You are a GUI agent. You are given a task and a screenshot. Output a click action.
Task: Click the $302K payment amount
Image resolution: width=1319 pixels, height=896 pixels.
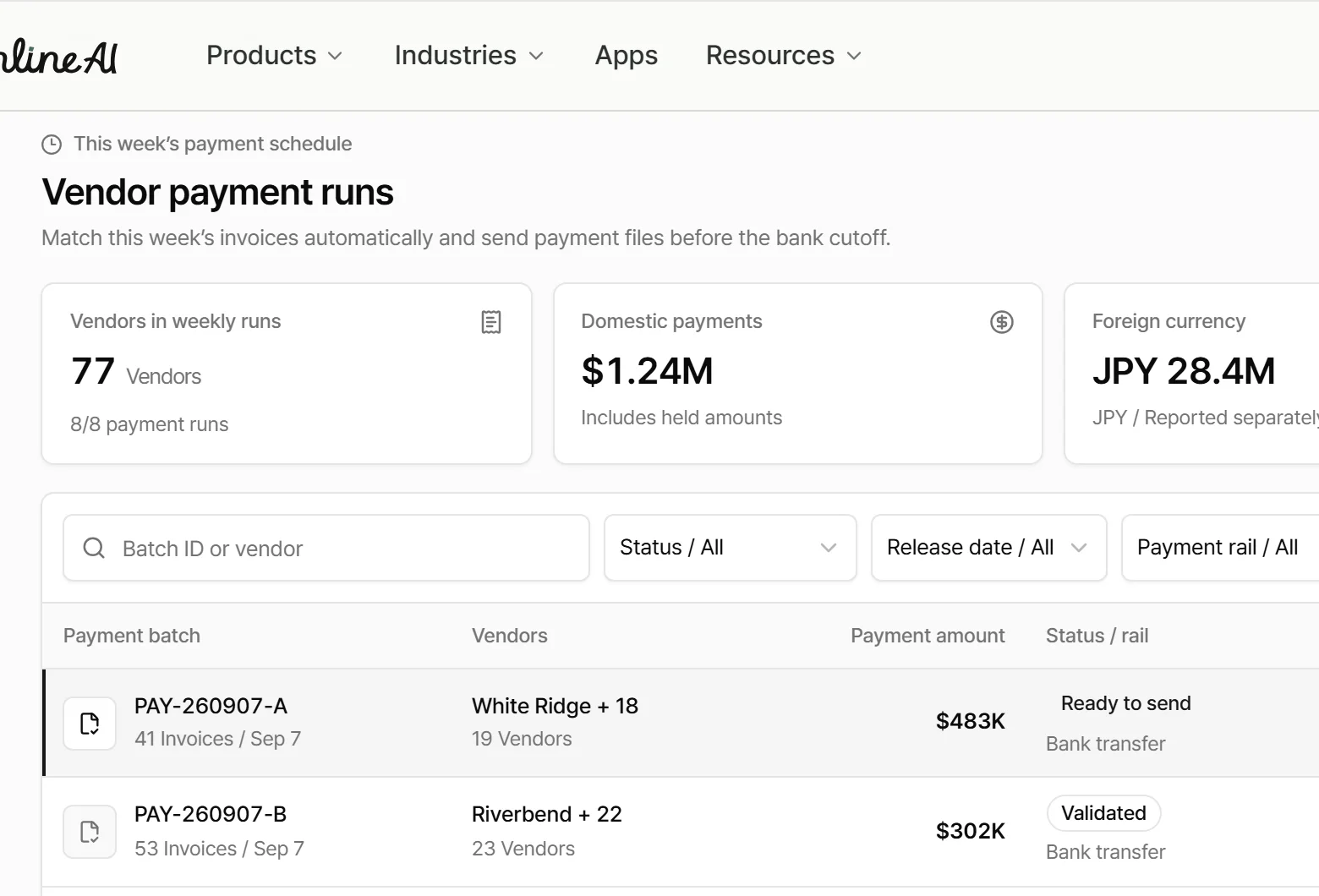click(971, 831)
